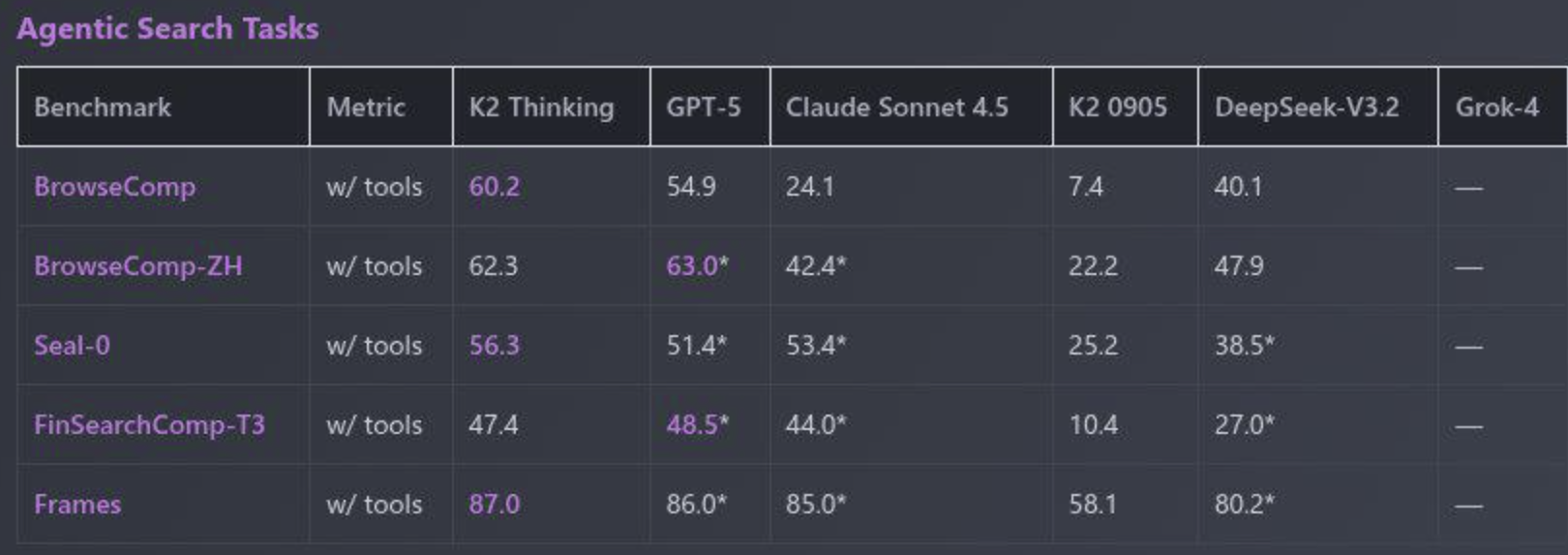1568x555 pixels.
Task: Click the Seal-0 benchmark link
Action: pos(72,345)
